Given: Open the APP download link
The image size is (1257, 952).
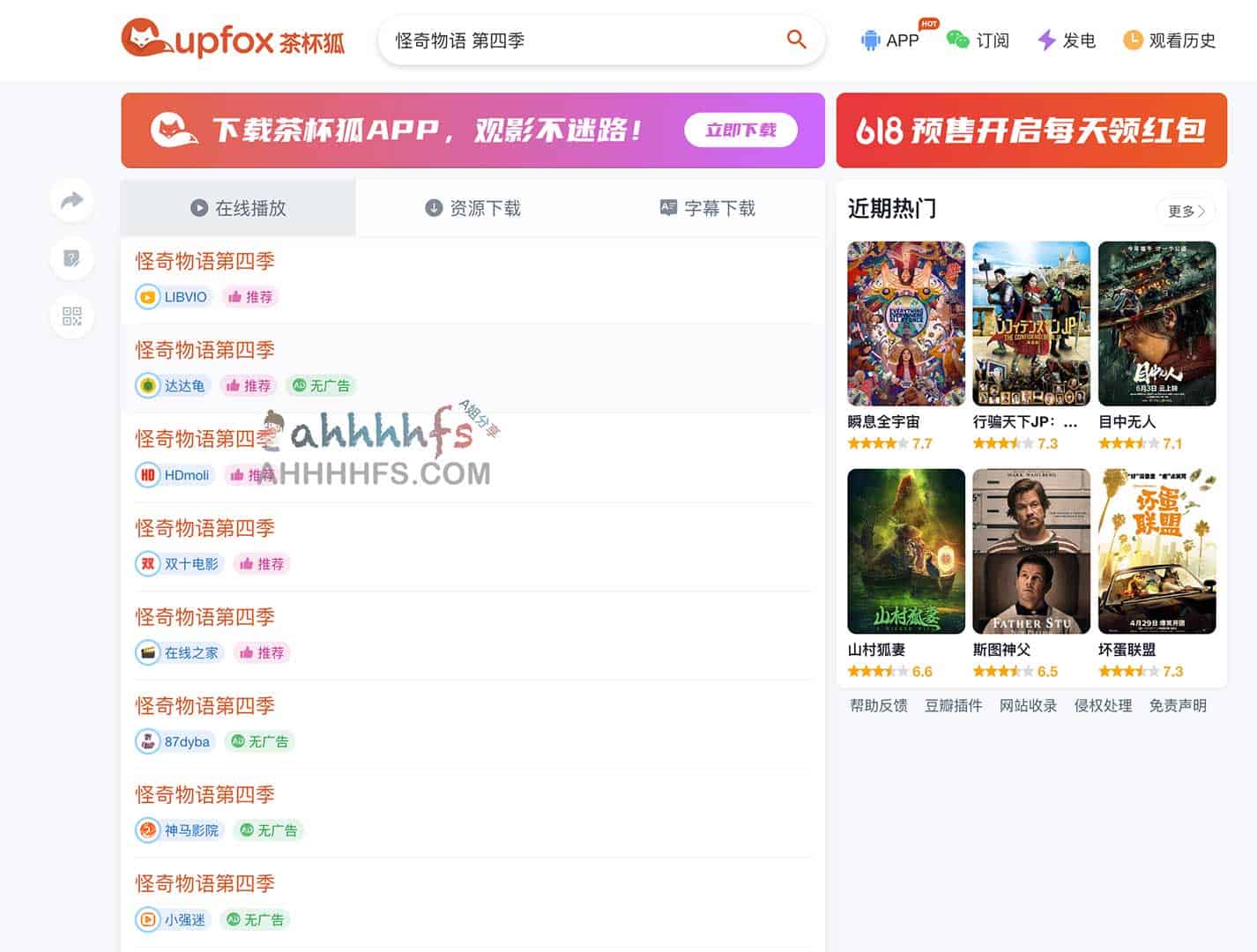Looking at the screenshot, I should coord(889,40).
